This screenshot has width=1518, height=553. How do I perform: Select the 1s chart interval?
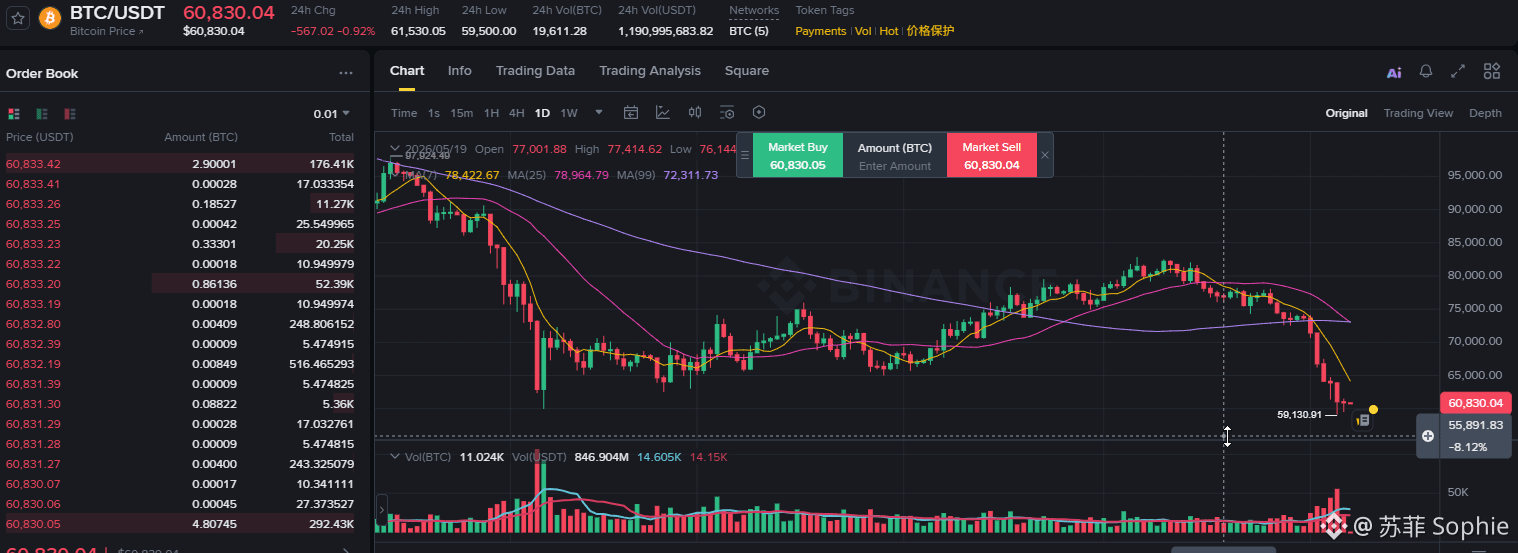(434, 113)
